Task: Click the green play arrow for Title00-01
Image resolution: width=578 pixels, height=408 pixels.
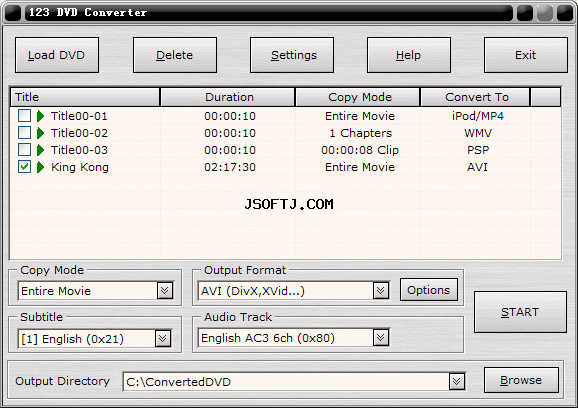Action: tap(41, 116)
